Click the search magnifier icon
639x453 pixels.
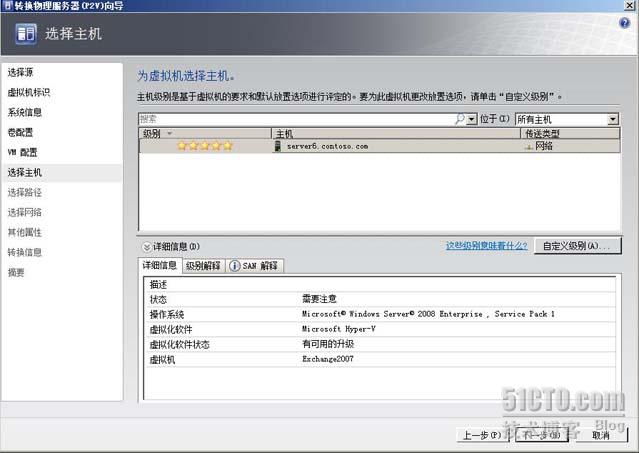point(460,119)
